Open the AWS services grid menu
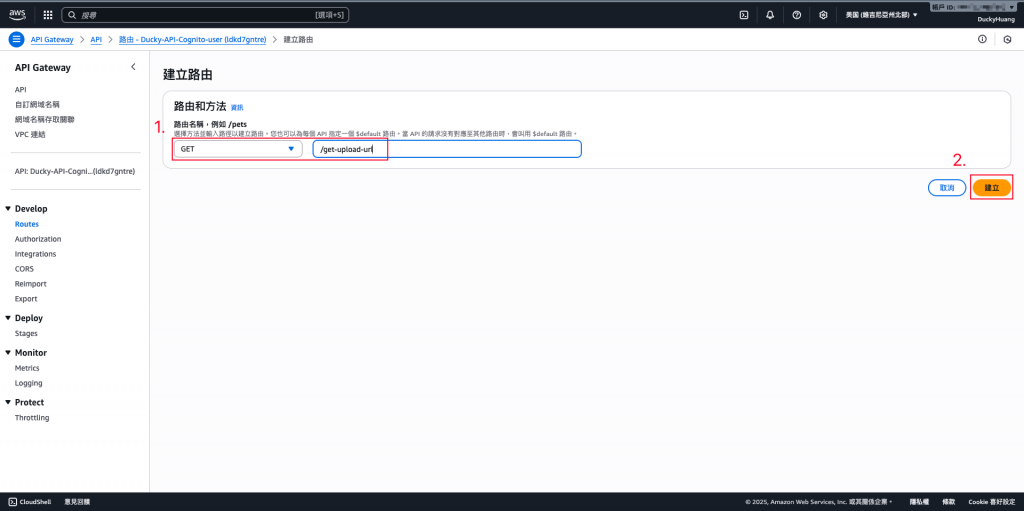The width and height of the screenshot is (1024, 511). coord(48,14)
